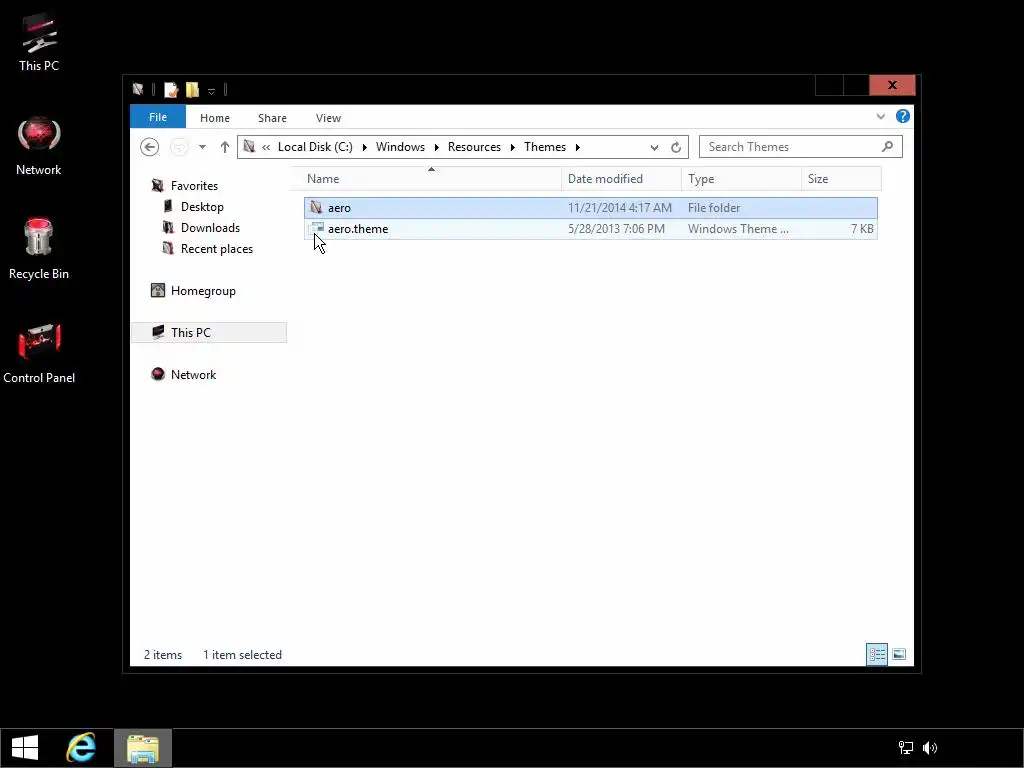This screenshot has height=768, width=1024.
Task: Switch to the Home ribbon tab
Action: pyautogui.click(x=215, y=118)
